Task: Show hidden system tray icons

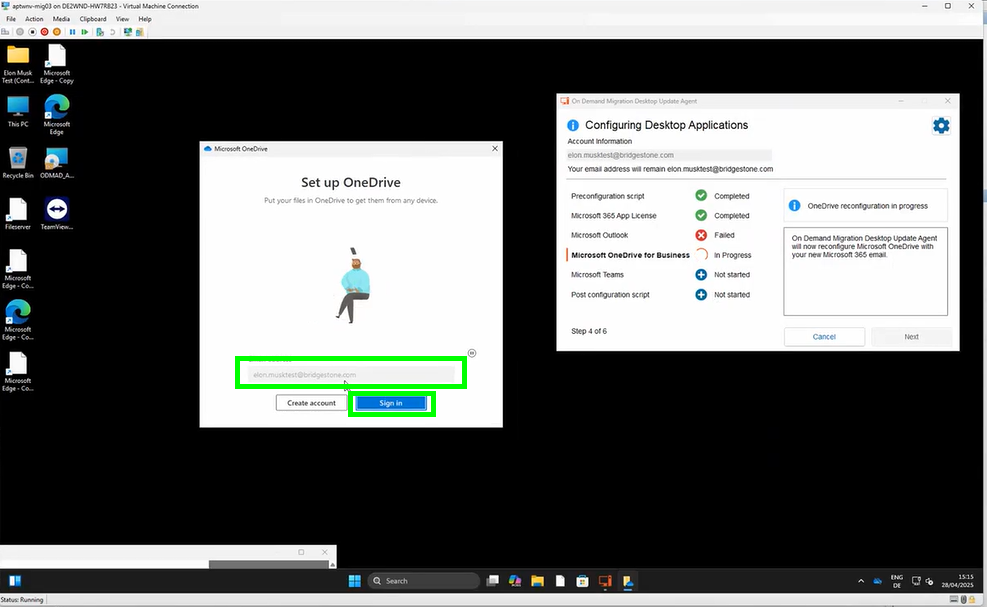Action: point(860,581)
